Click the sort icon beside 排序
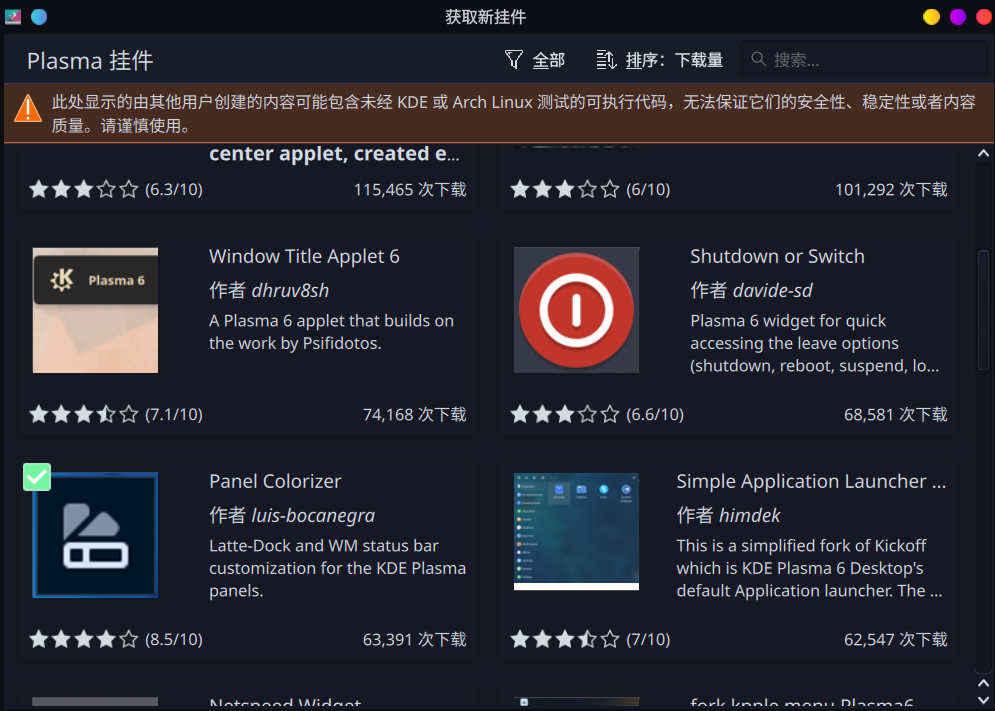995x711 pixels. click(x=605, y=60)
